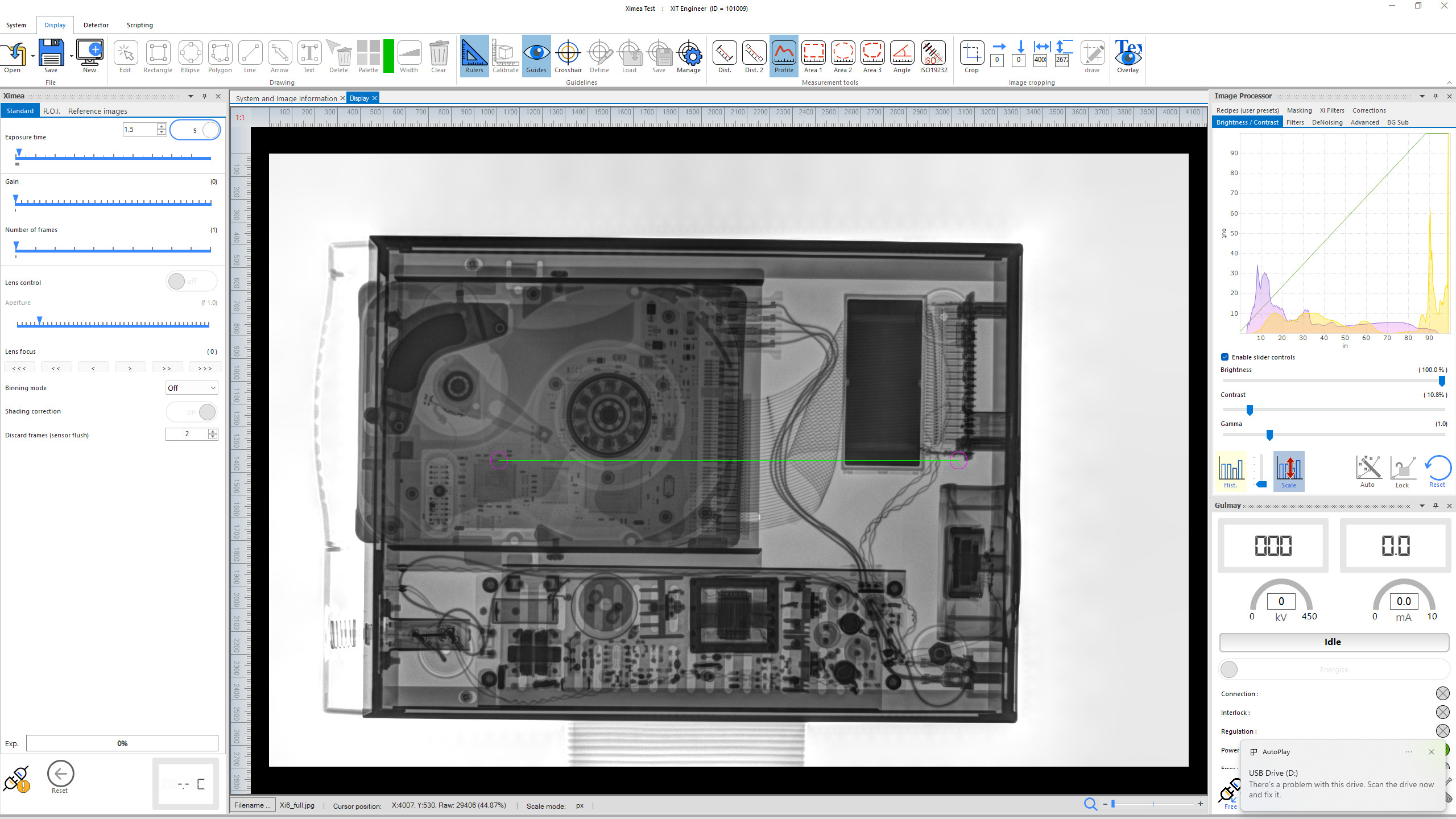Toggle the Lens control switch
The height and width of the screenshot is (819, 1456).
coord(192,281)
